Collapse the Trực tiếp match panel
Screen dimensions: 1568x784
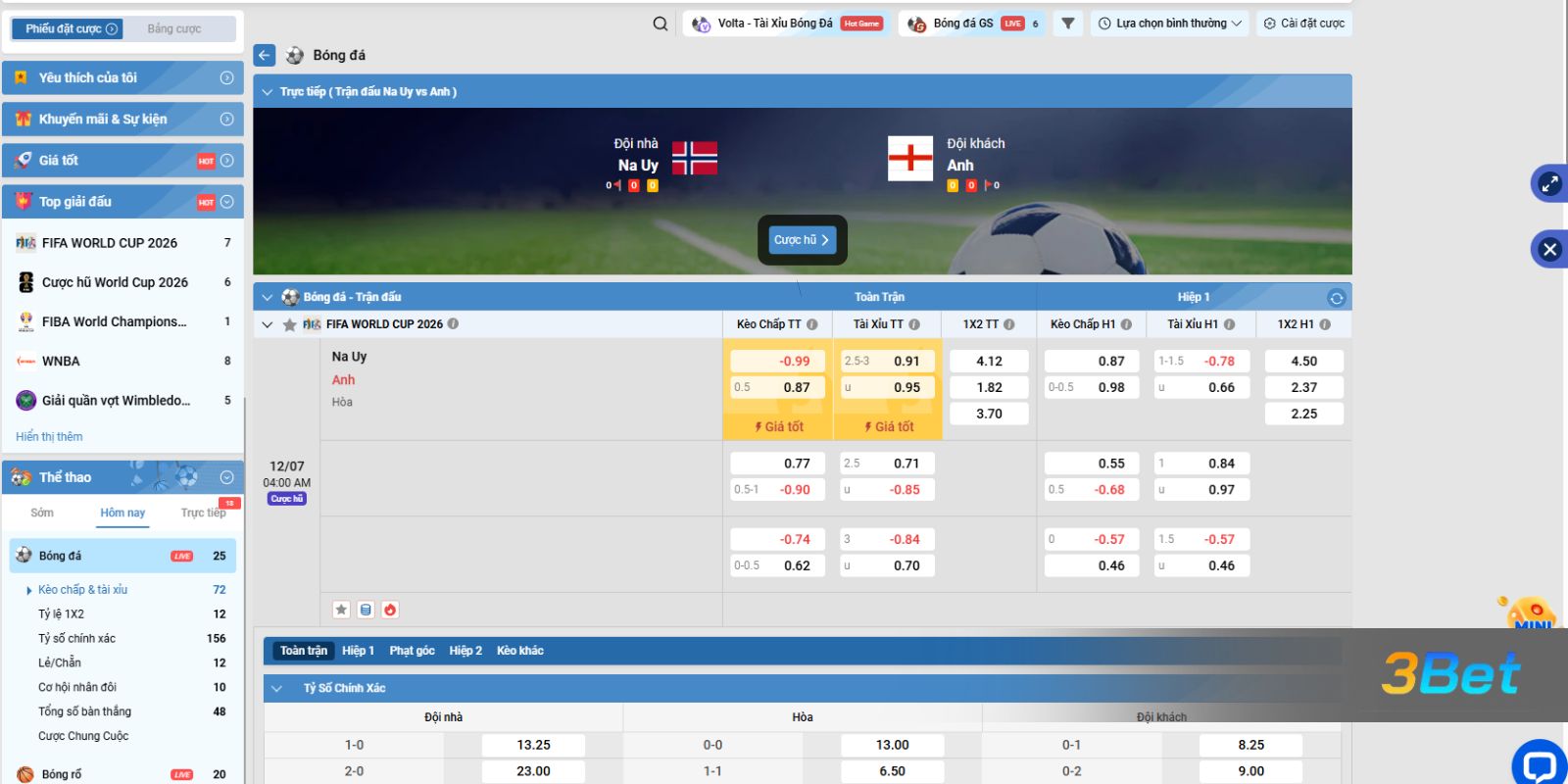click(267, 92)
